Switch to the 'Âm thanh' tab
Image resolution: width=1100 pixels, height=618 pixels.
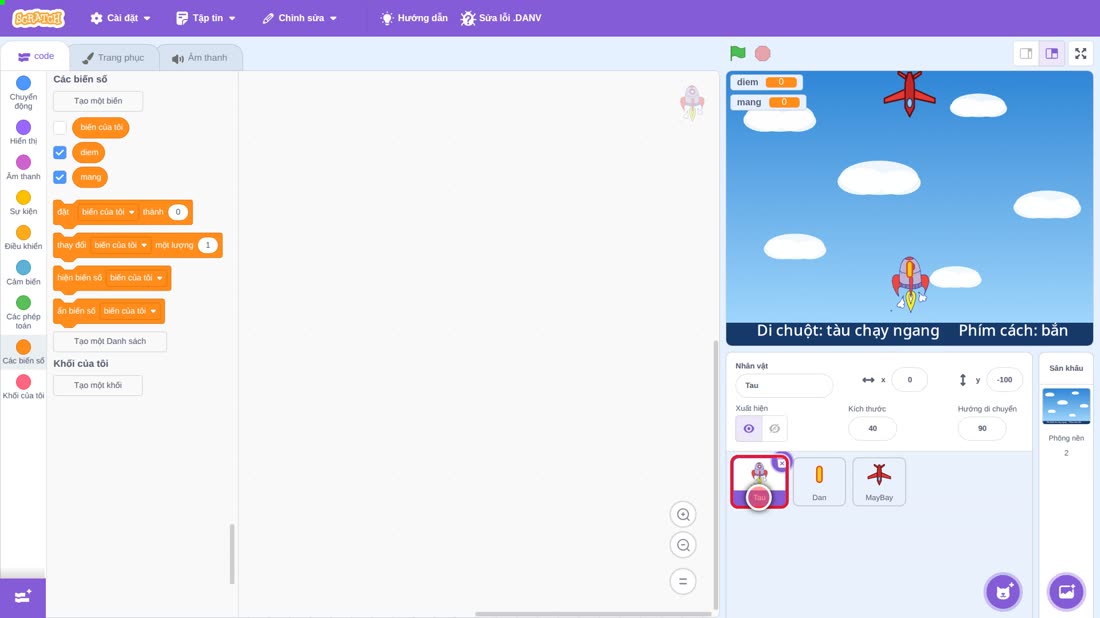click(200, 58)
